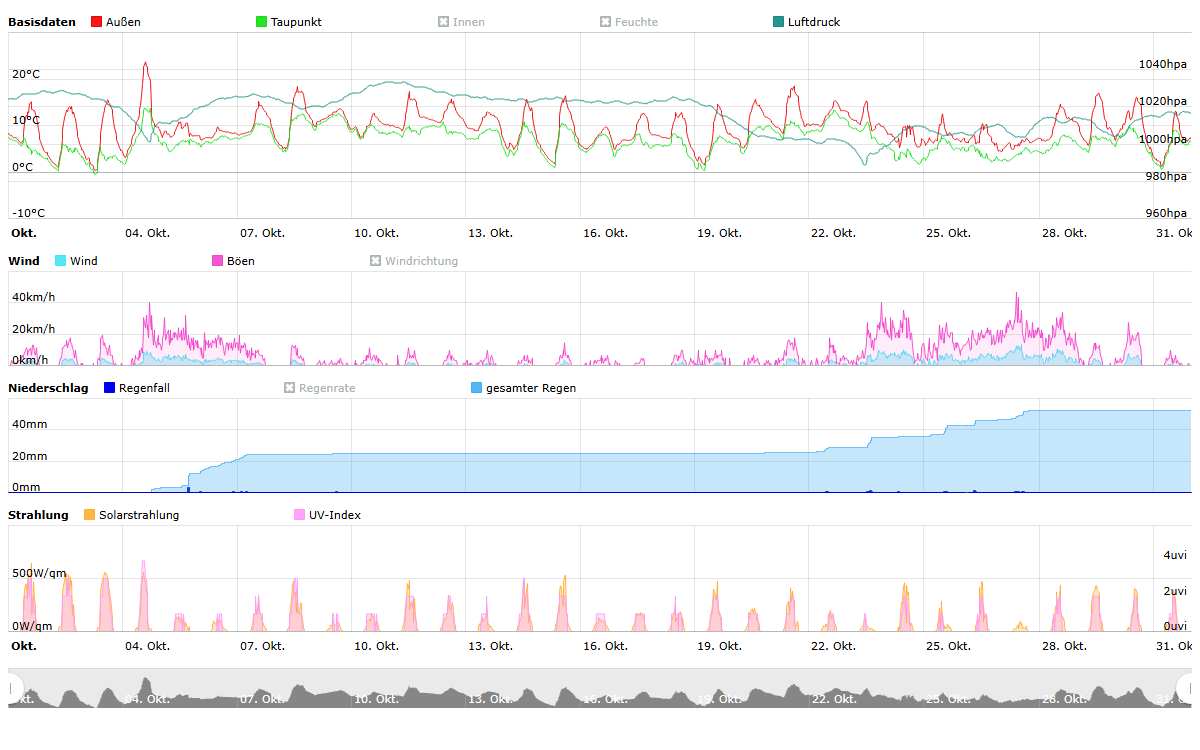This screenshot has height=750, width=1200.
Task: Click the Außen temperature peak near 04. Okt.
Action: [x=146, y=64]
